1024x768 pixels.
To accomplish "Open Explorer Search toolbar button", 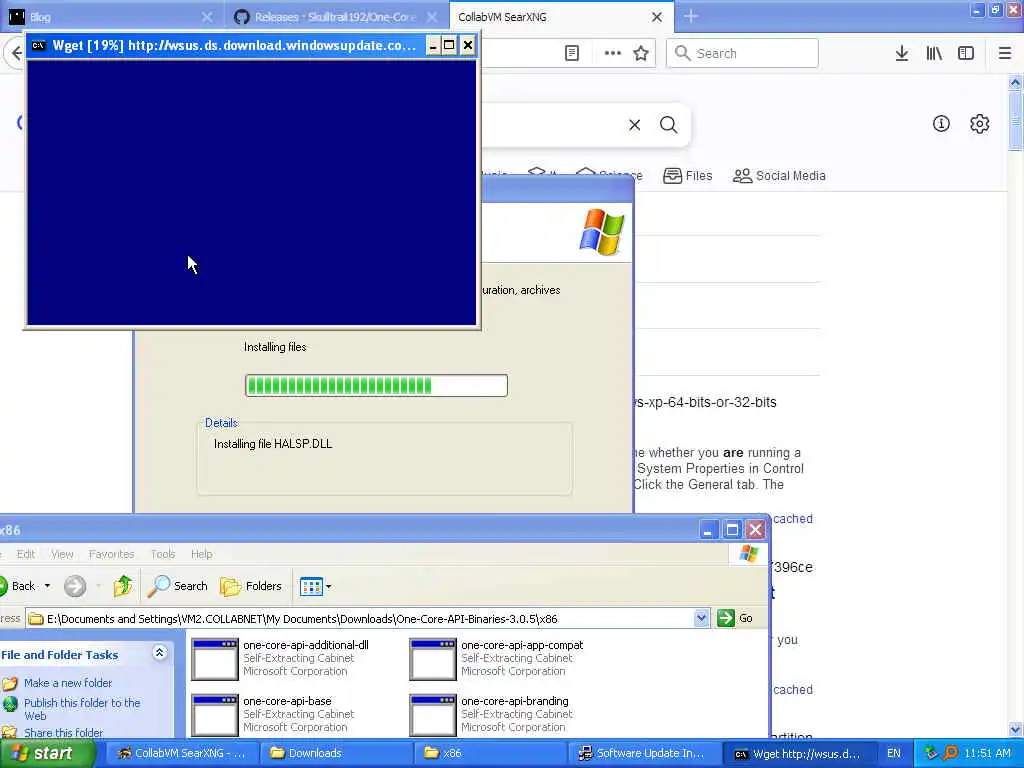I will [178, 586].
